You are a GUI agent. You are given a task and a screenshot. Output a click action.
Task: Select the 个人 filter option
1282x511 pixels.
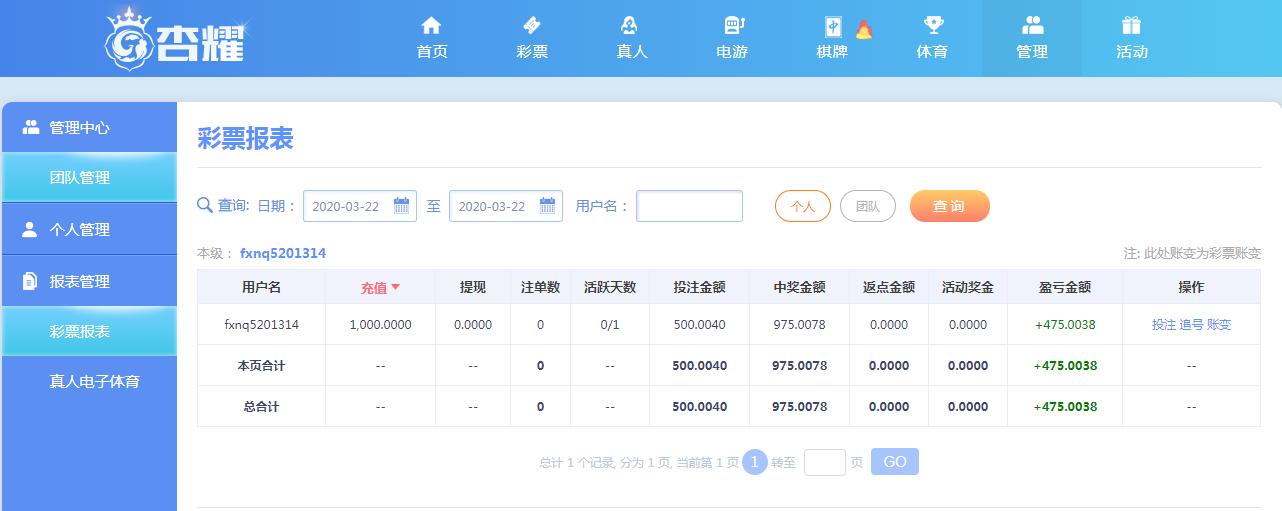pos(803,206)
